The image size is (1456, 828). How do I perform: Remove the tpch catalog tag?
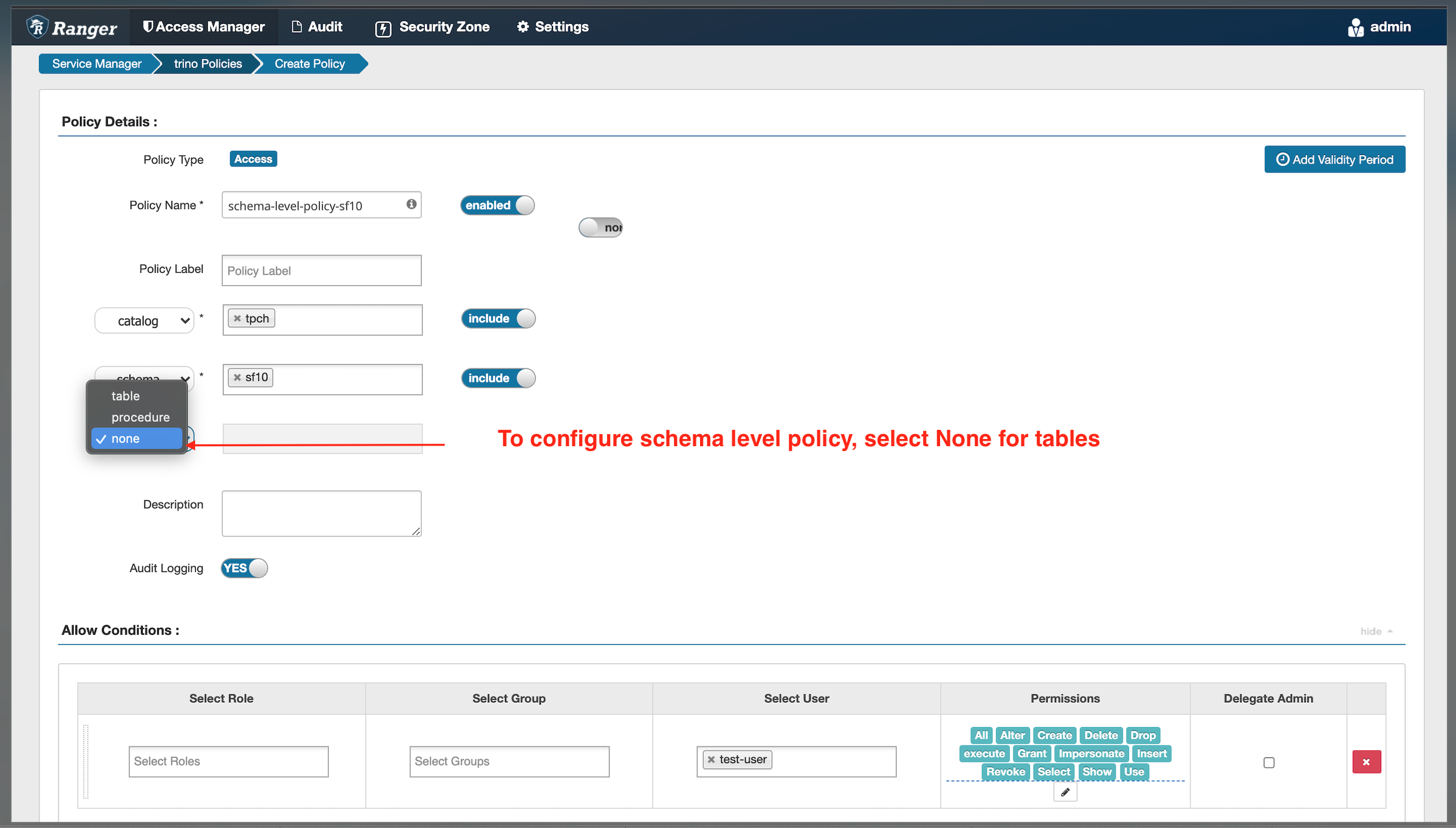pos(238,319)
